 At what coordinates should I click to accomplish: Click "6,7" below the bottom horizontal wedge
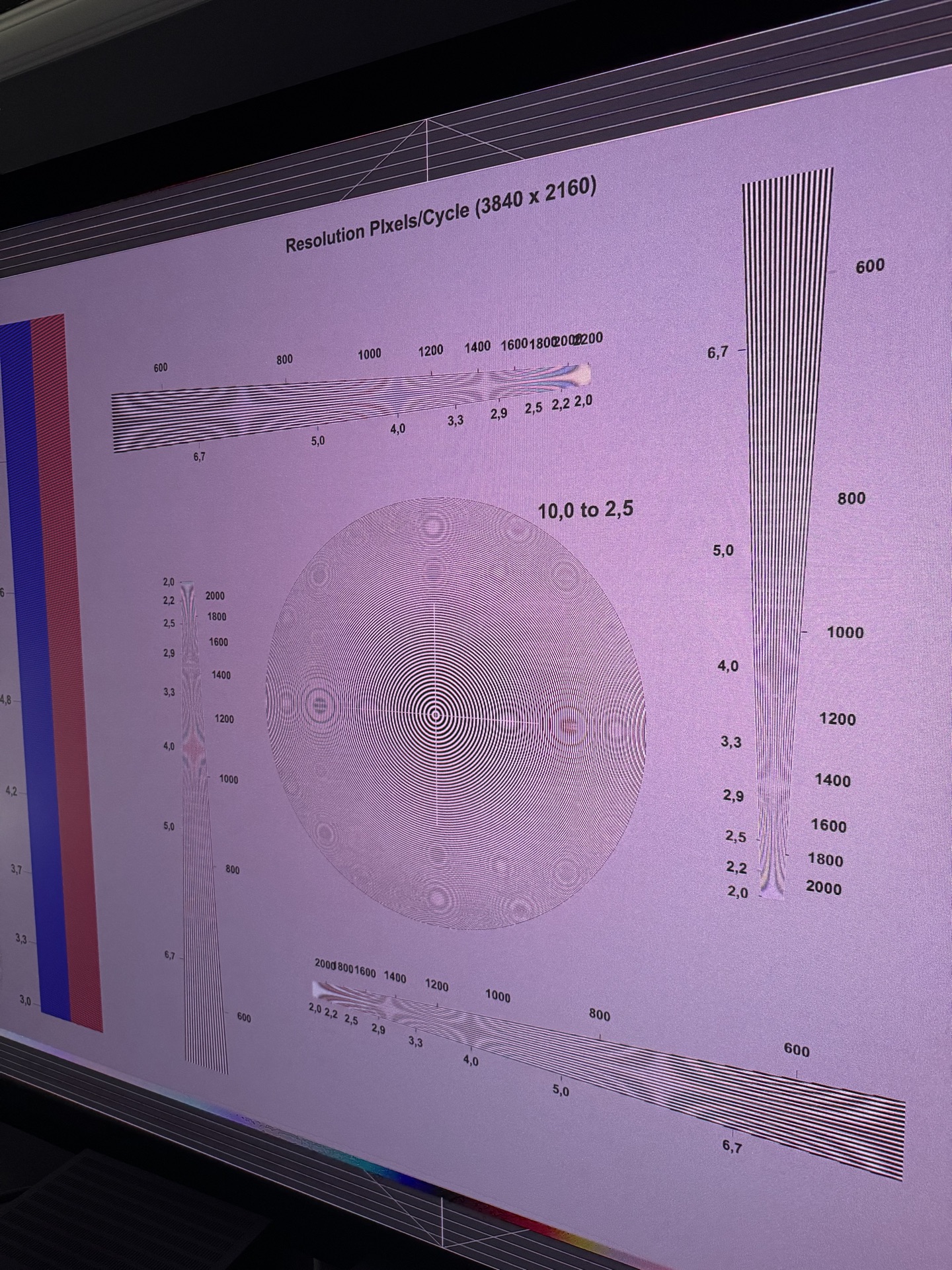[x=732, y=1147]
